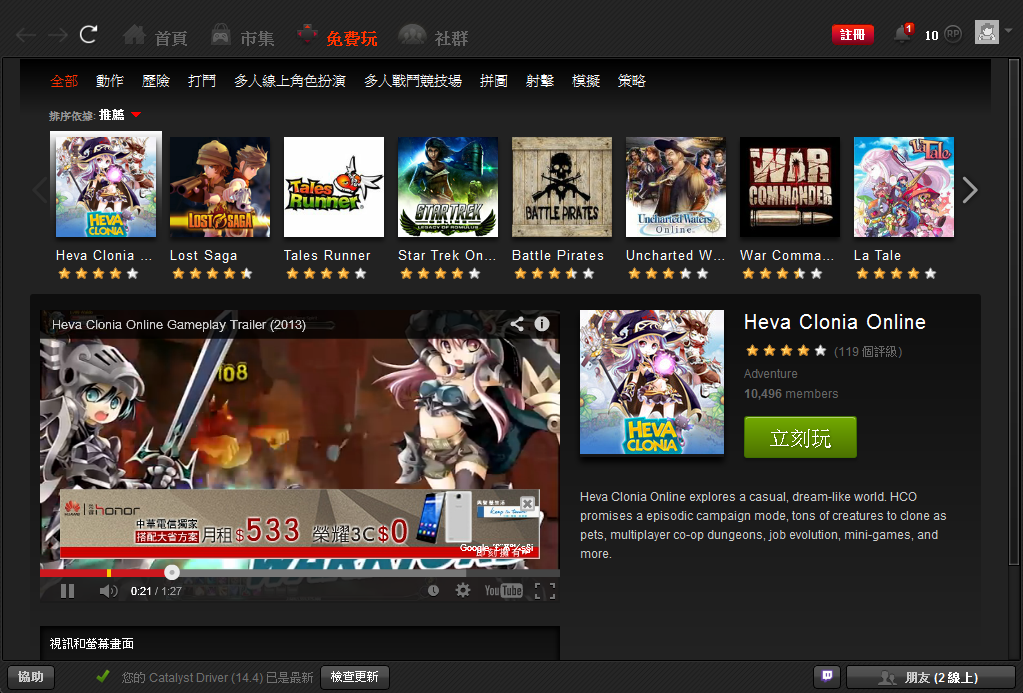This screenshot has height=693, width=1023.
Task: Click the 視訊和螢幕畫面 section header
Action: click(92, 644)
